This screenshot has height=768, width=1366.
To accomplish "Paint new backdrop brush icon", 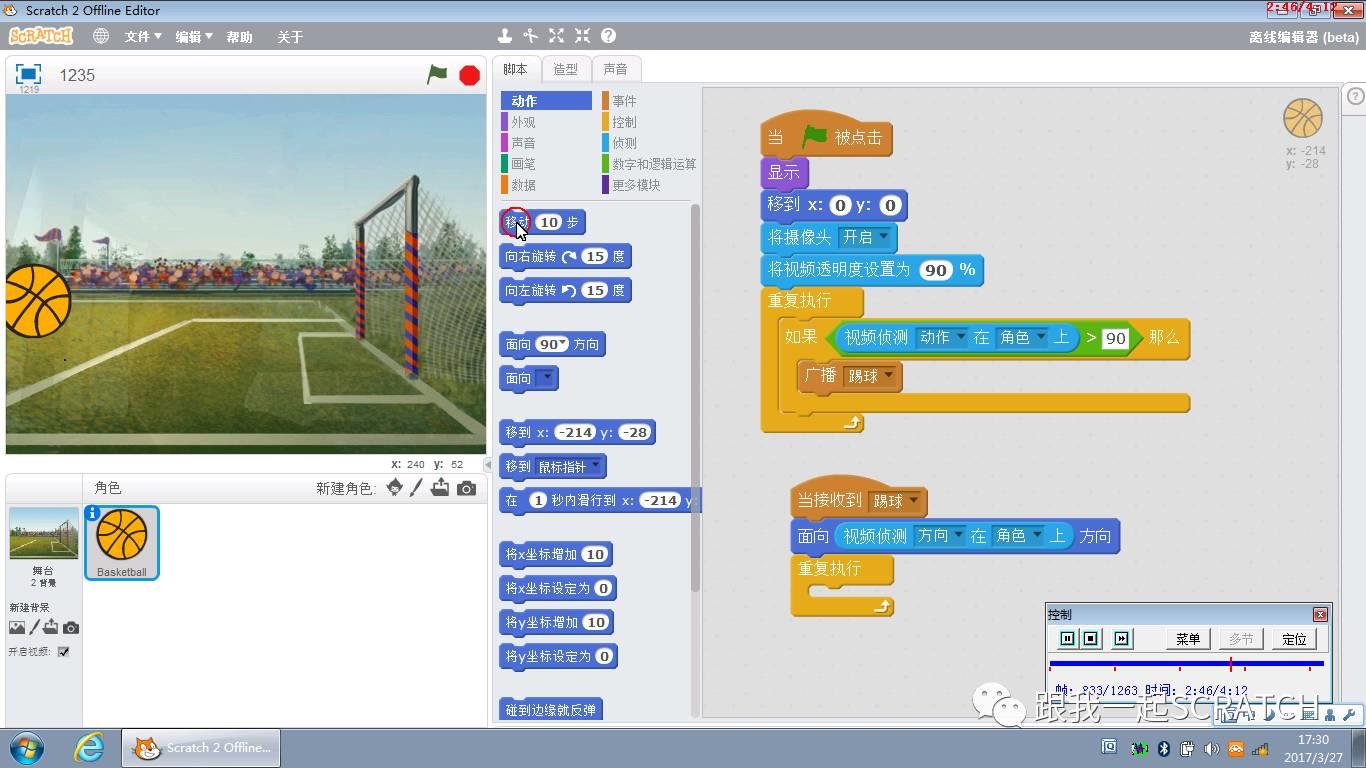I will (x=34, y=627).
